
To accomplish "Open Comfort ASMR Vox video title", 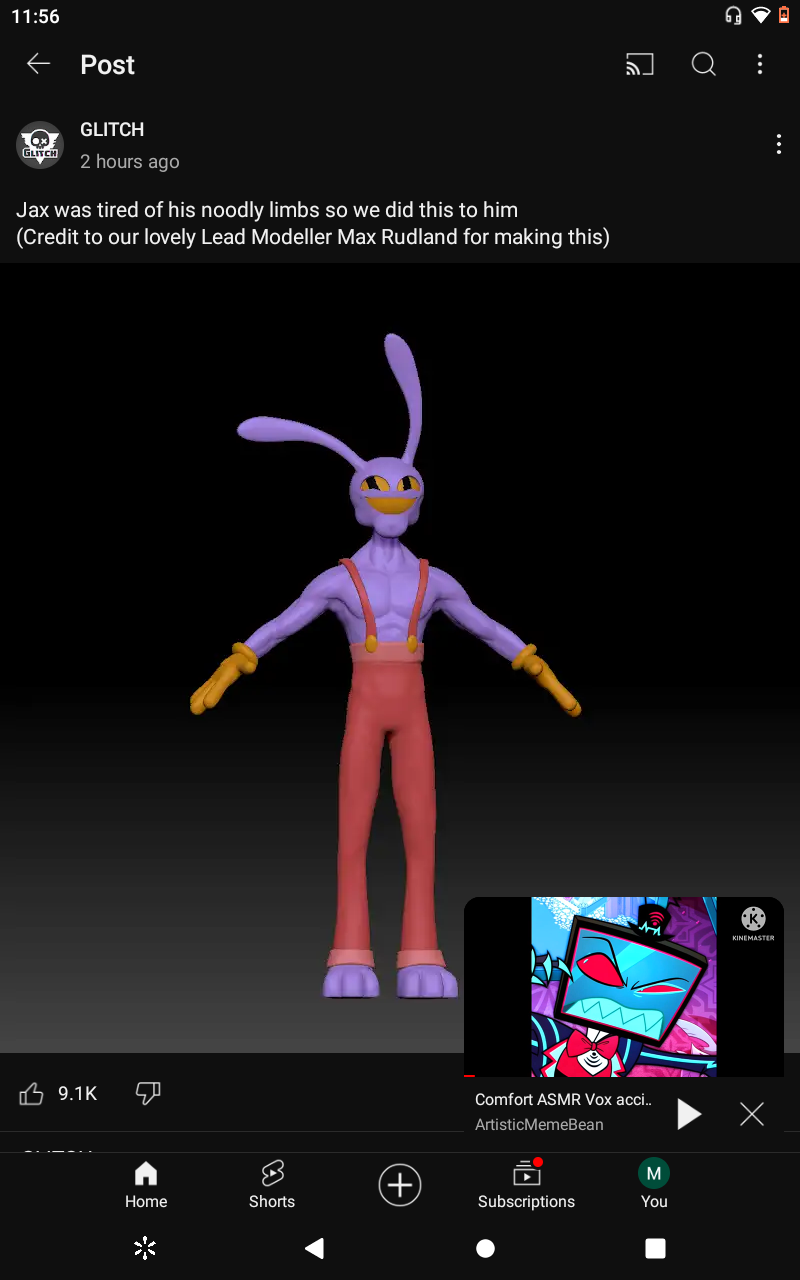I will [x=563, y=1100].
